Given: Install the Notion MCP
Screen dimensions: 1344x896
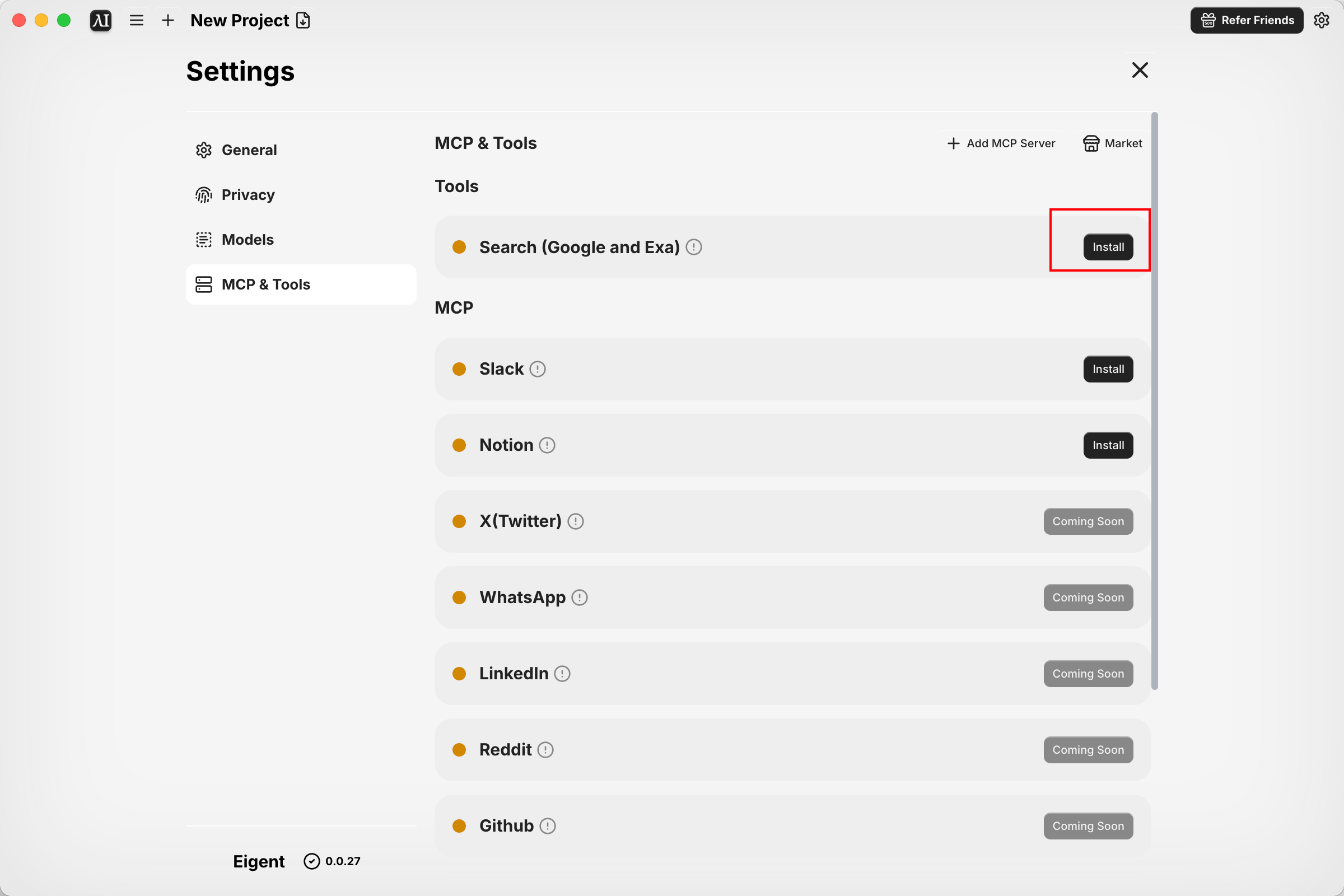Looking at the screenshot, I should (x=1108, y=445).
